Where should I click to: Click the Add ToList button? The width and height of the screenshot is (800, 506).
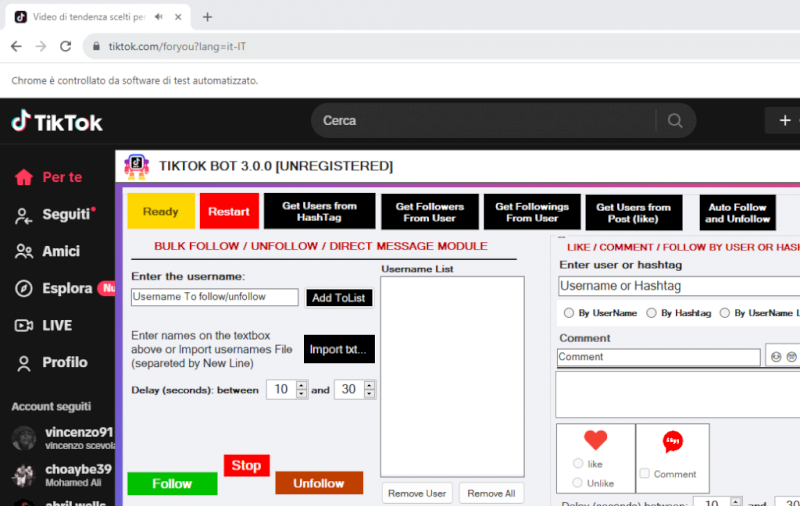click(338, 297)
